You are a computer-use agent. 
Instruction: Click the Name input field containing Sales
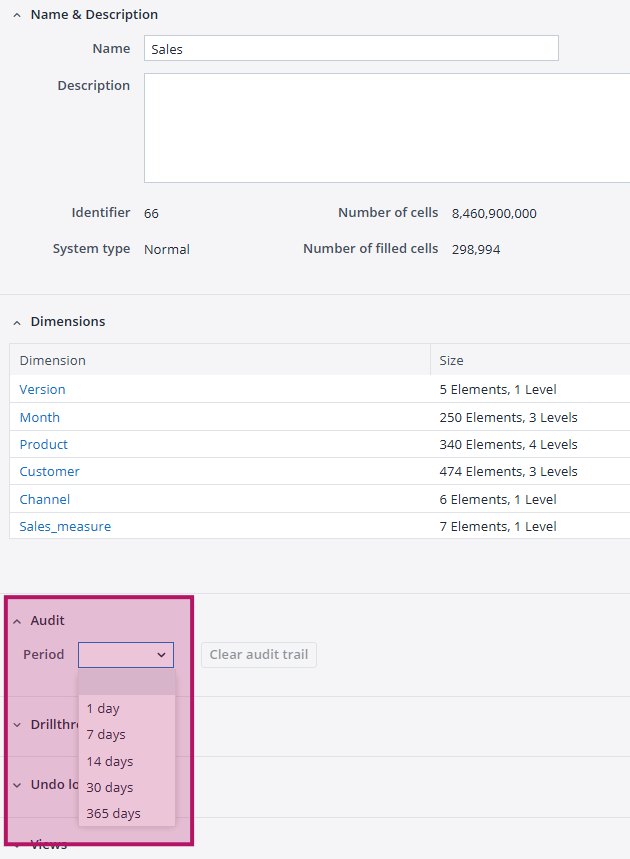351,48
